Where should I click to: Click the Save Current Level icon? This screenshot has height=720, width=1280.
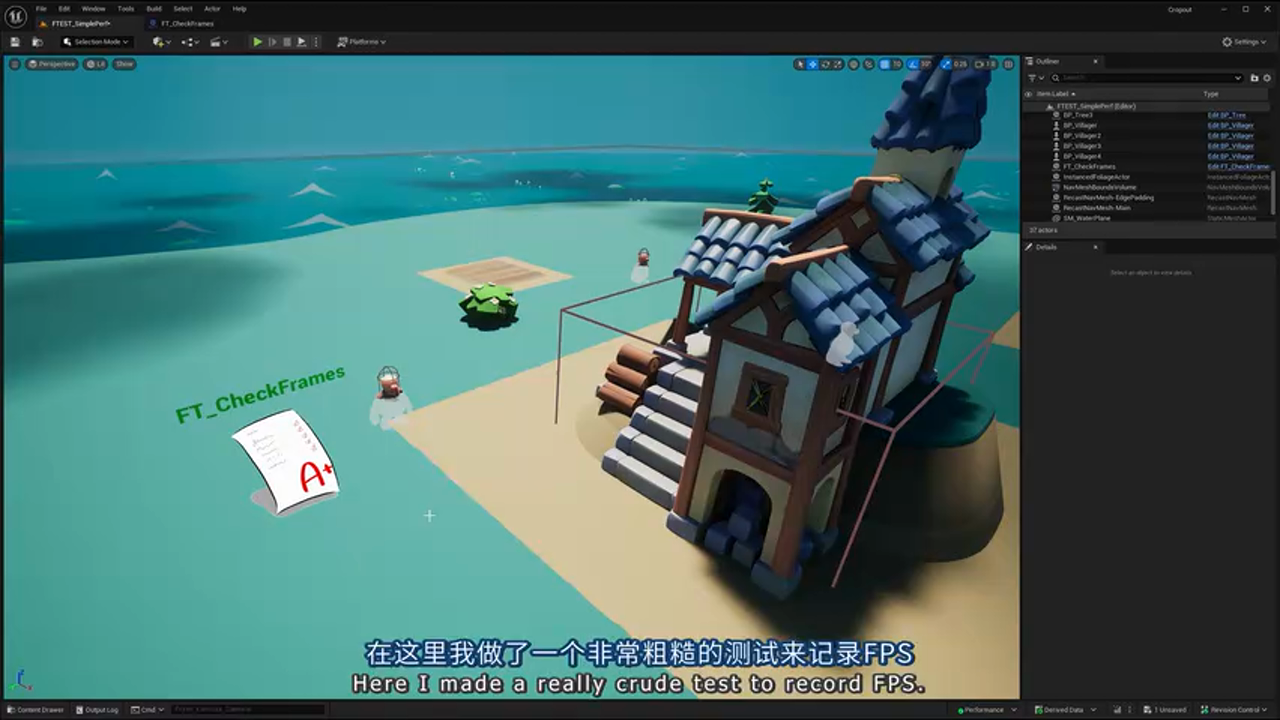coord(14,41)
